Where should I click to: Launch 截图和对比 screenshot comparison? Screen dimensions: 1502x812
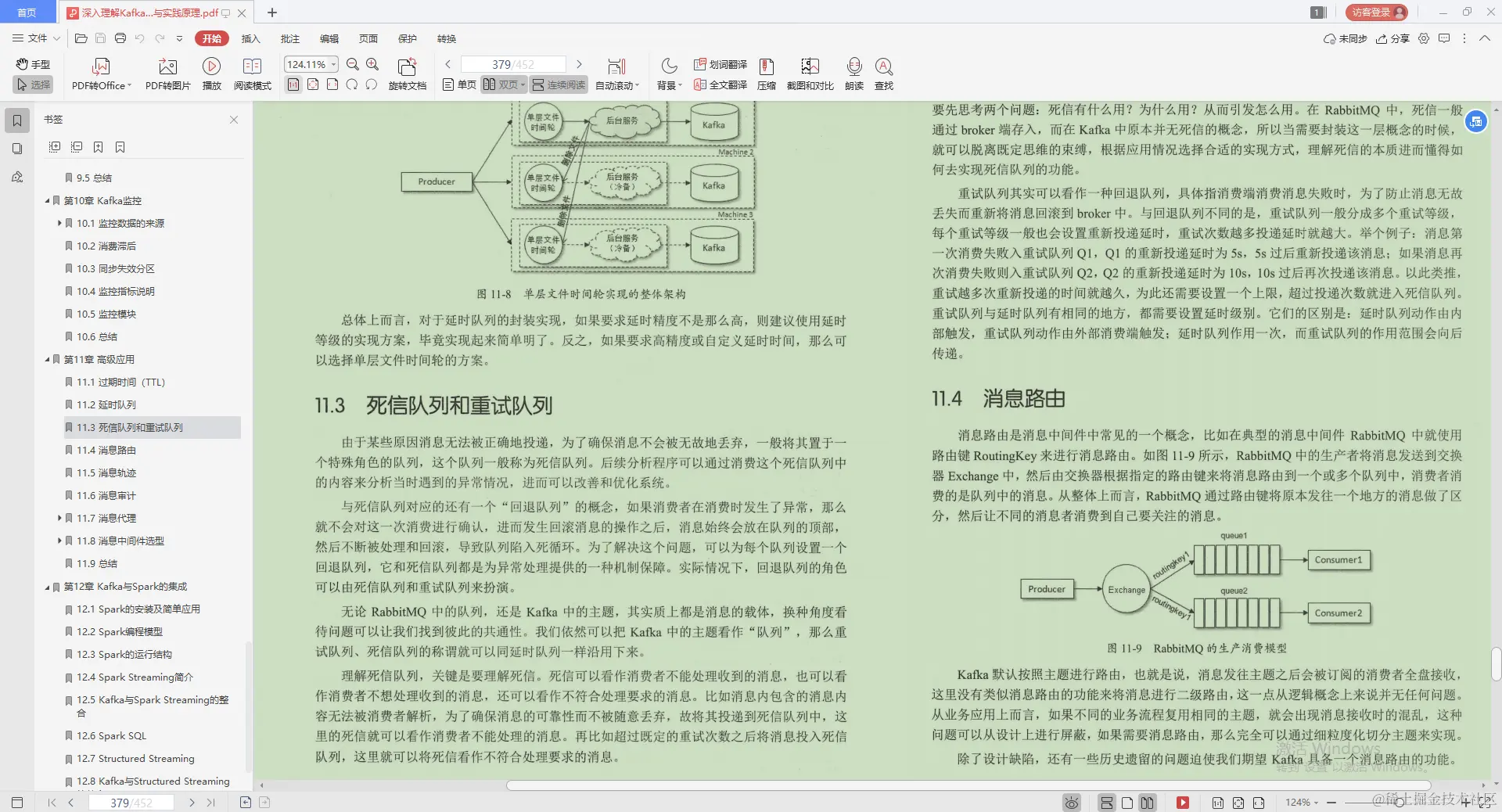coord(810,73)
